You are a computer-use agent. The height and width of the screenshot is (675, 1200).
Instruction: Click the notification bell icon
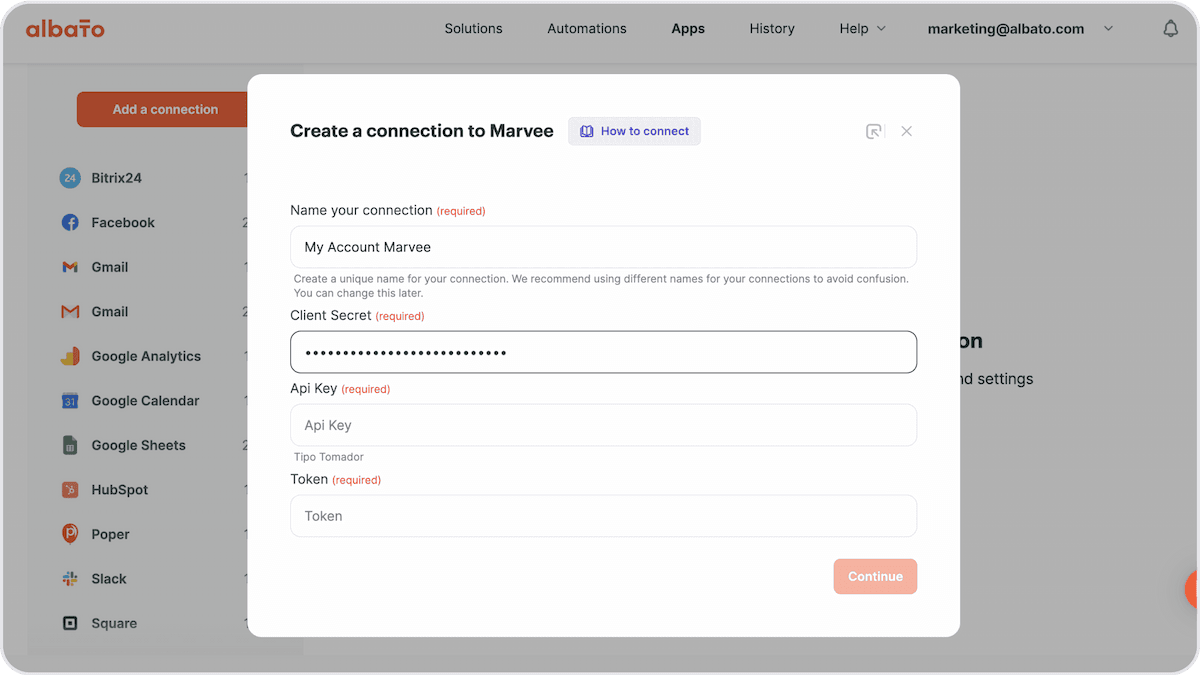coord(1170,29)
